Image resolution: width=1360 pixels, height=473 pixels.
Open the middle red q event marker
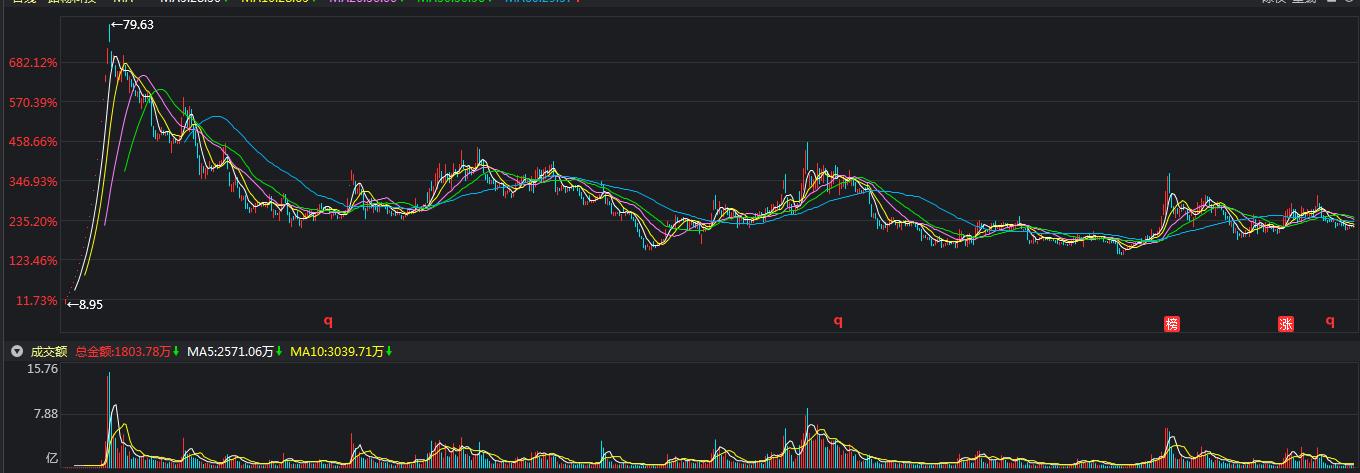[838, 321]
